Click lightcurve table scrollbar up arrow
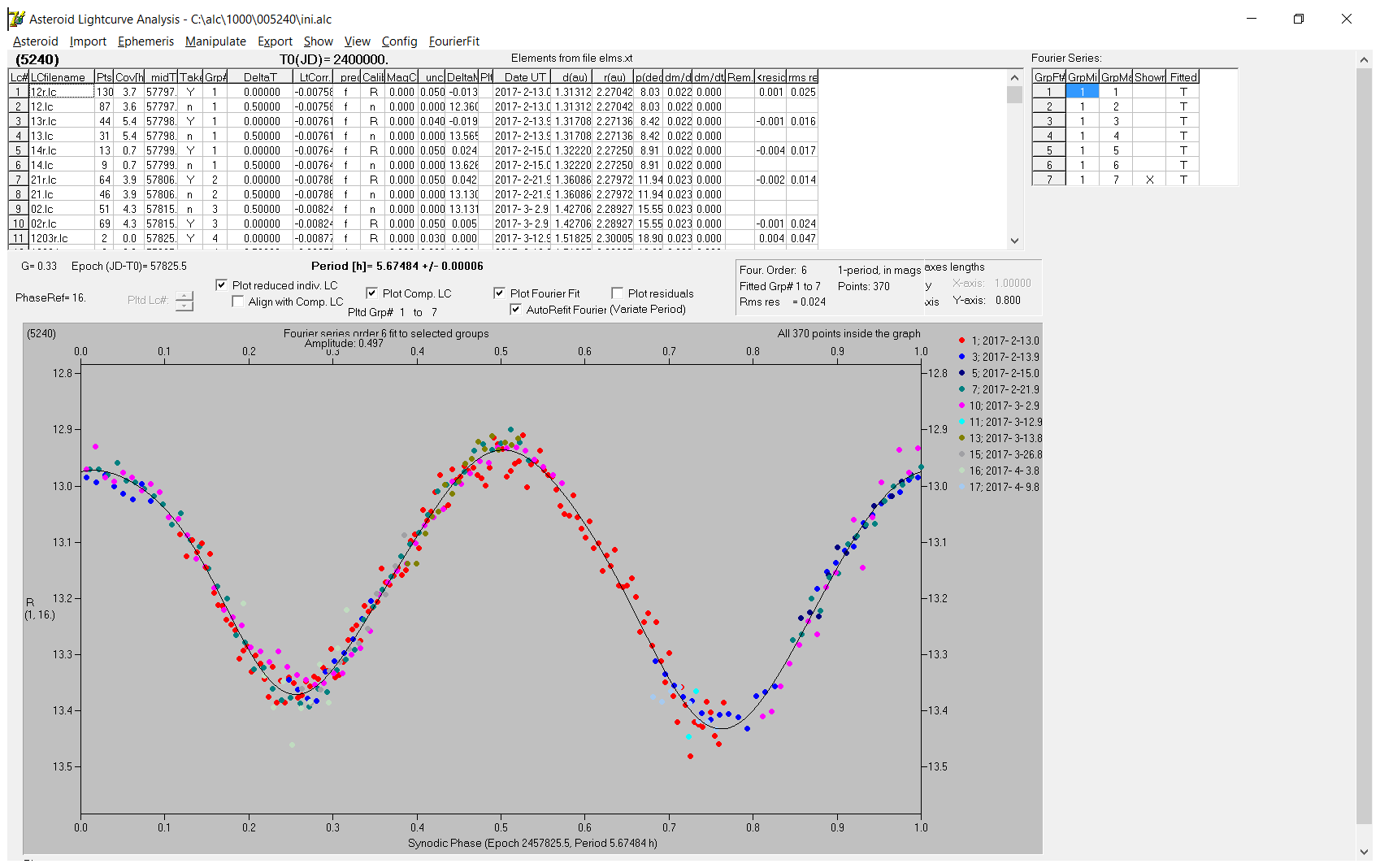This screenshot has width=1380, height=868. (1014, 78)
